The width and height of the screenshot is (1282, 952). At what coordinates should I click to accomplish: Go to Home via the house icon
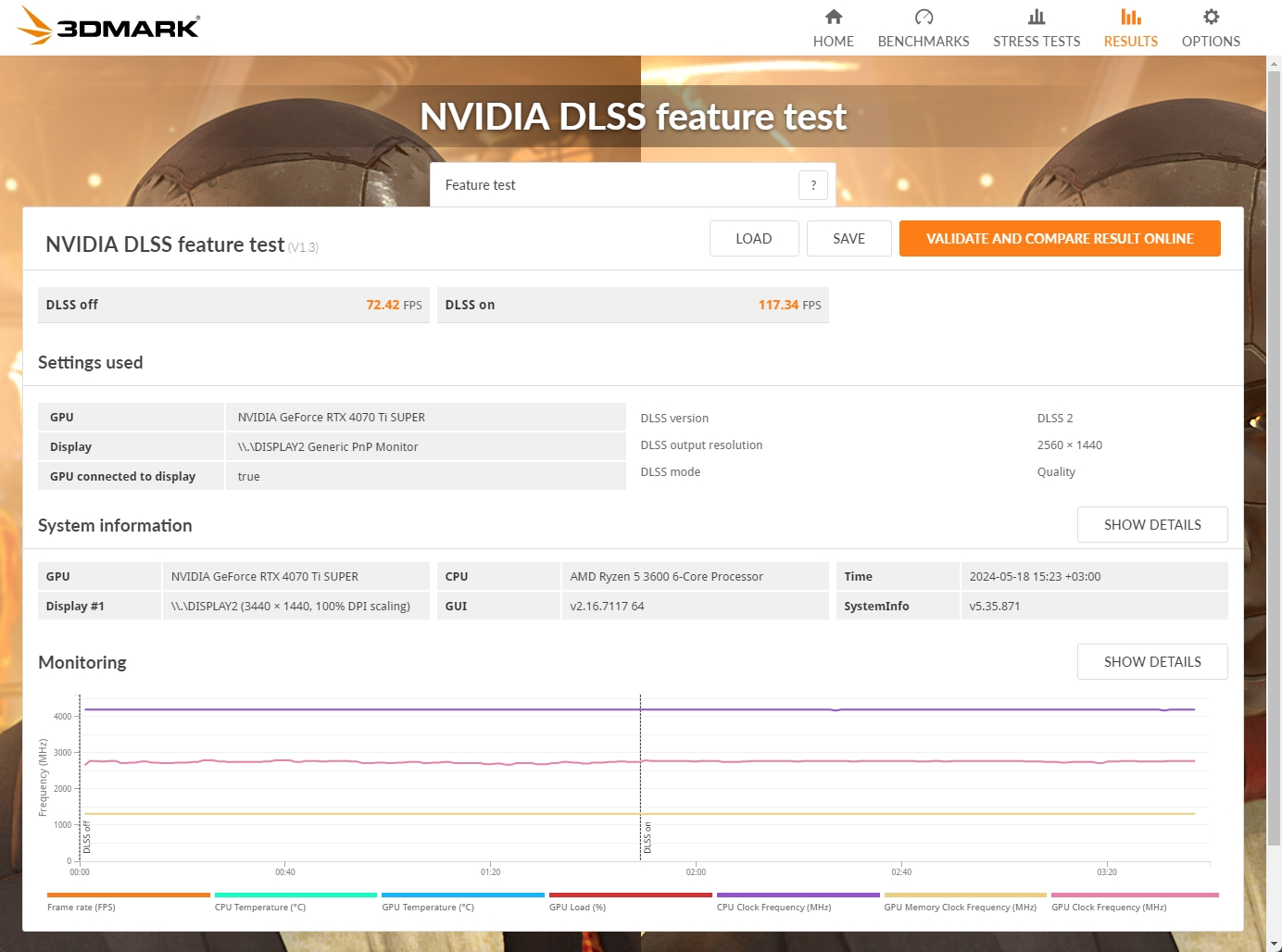834,17
